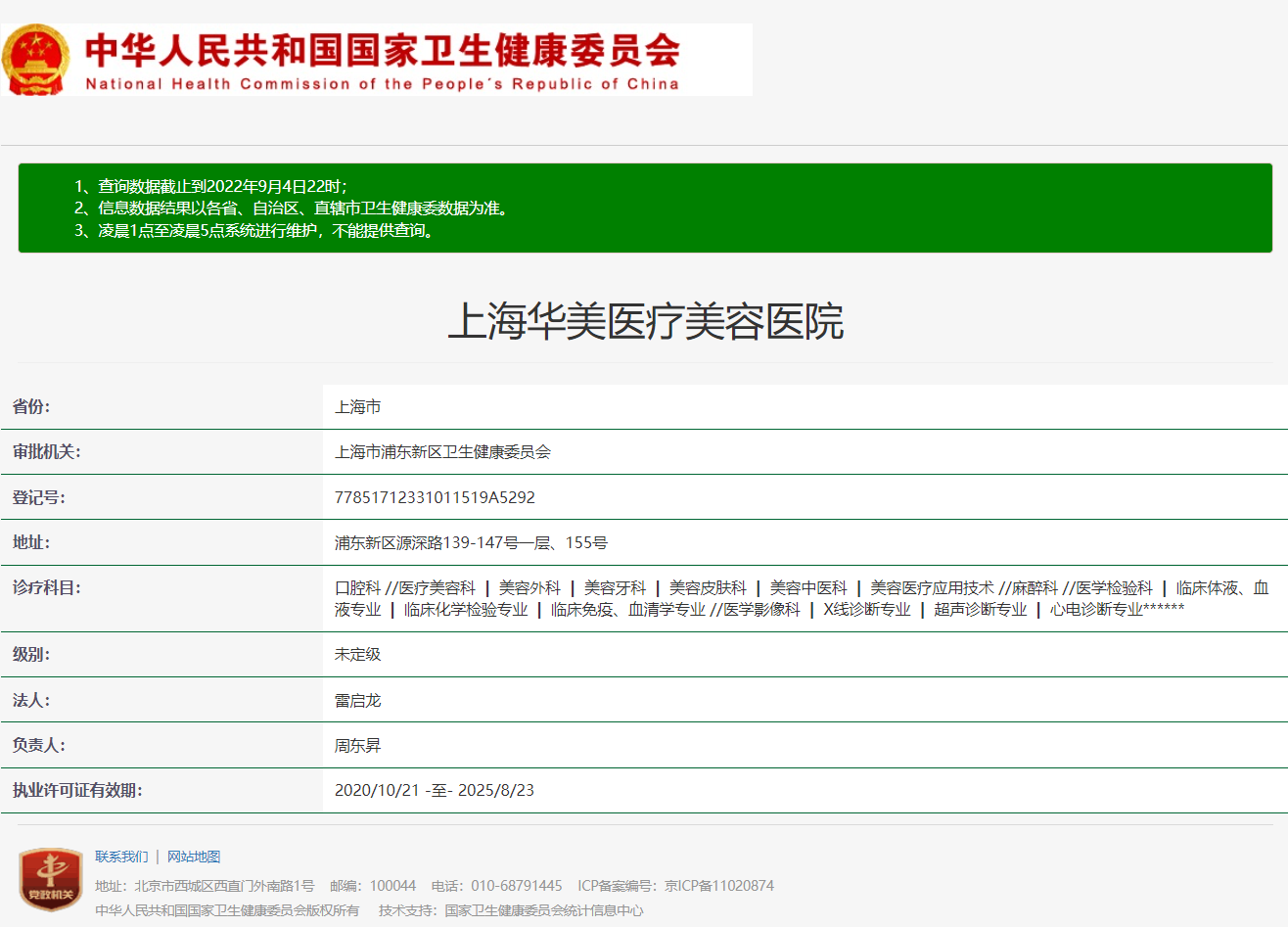Viewport: 1288px width, 927px height.
Task: Select address 浦东新区源深路139-147号一层、155号
Action: click(x=471, y=542)
